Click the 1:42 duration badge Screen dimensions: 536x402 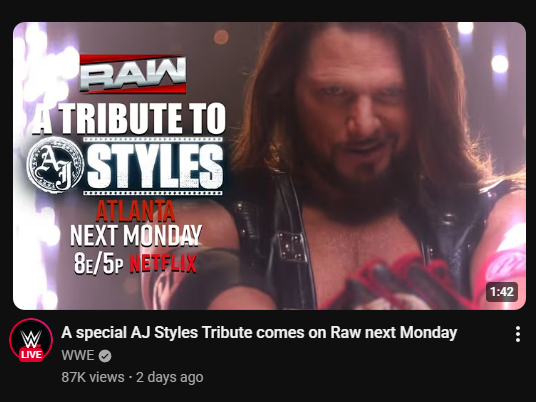click(501, 292)
